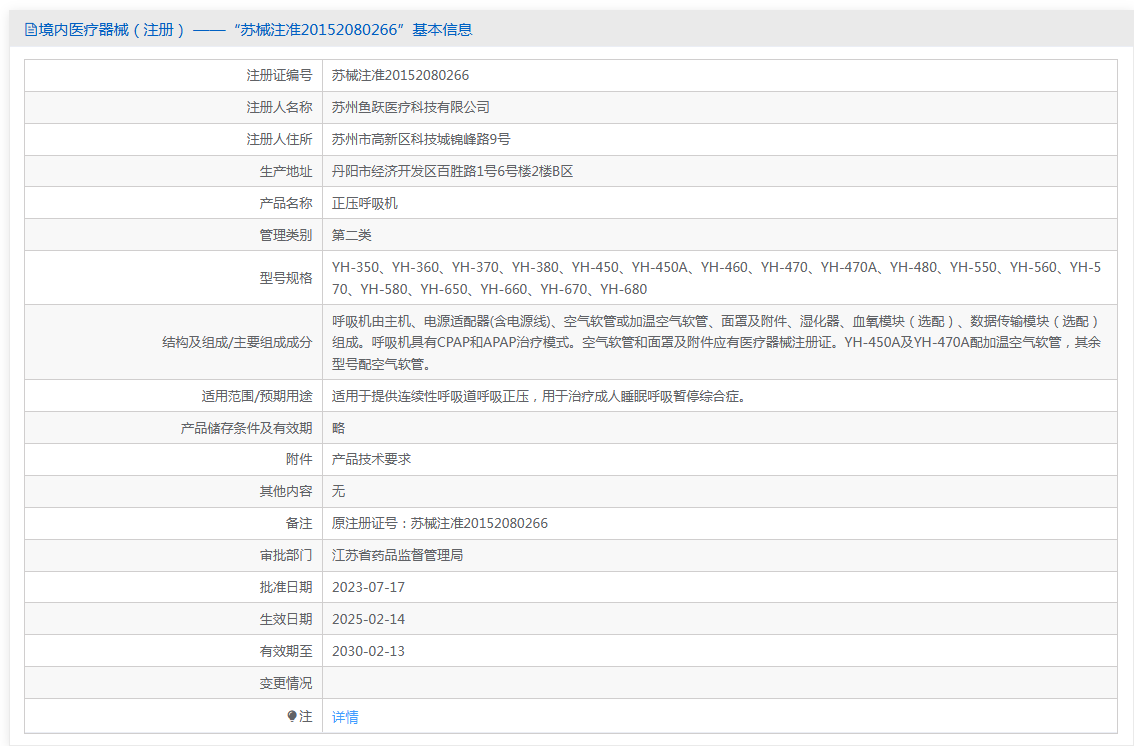Image resolution: width=1134 pixels, height=746 pixels.
Task: Select the 附件 label
Action: point(299,459)
